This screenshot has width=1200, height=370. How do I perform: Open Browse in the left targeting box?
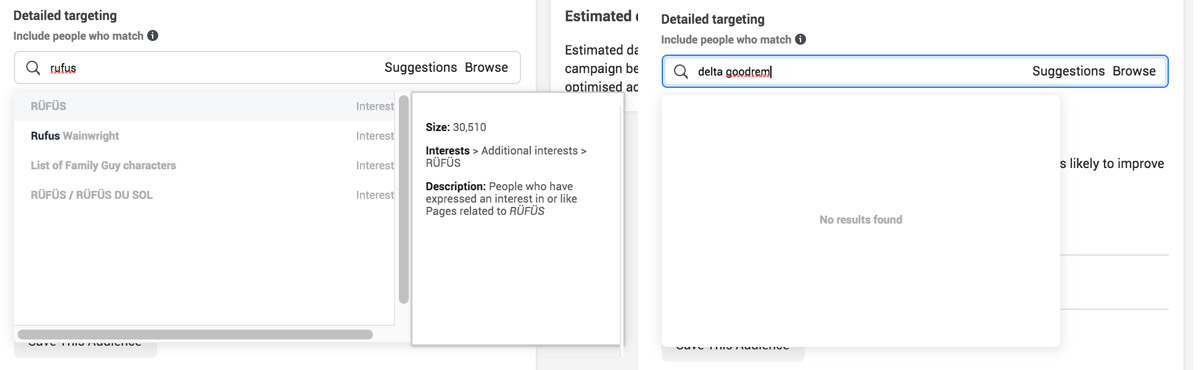click(x=486, y=68)
